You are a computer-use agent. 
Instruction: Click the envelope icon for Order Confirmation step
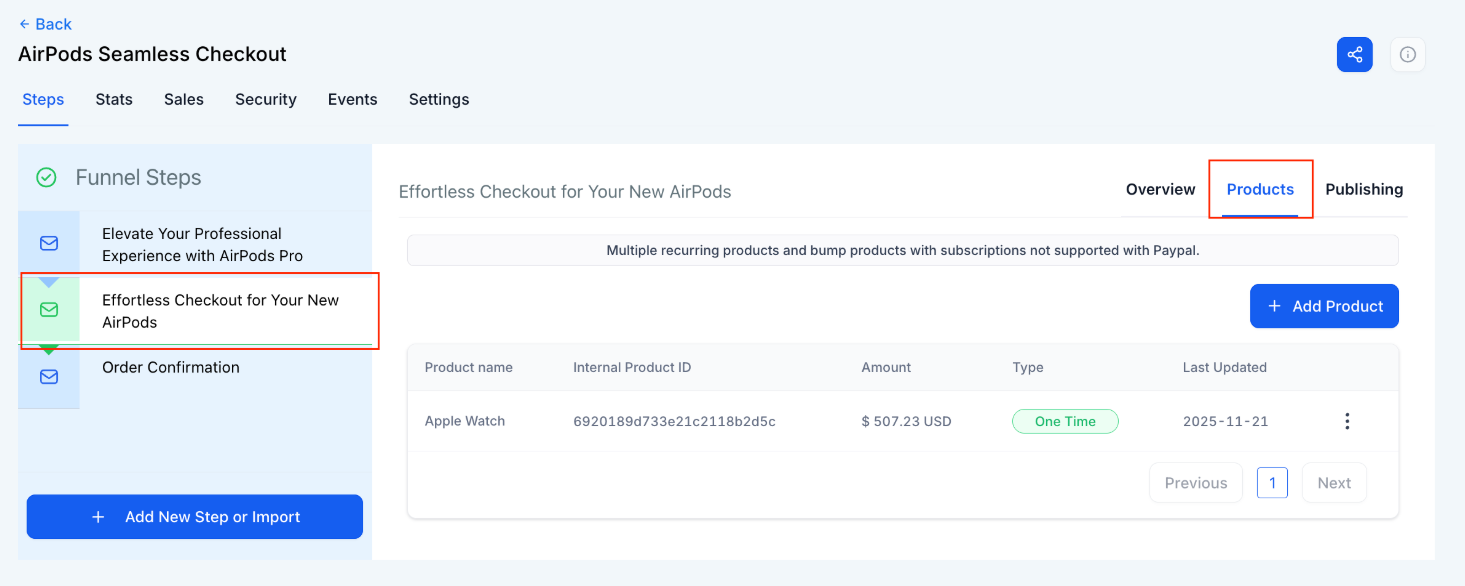(49, 377)
